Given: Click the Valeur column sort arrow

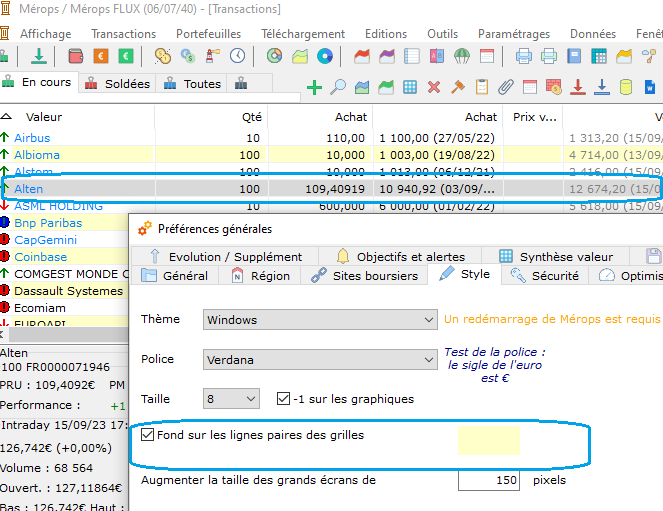Looking at the screenshot, I should [6, 116].
